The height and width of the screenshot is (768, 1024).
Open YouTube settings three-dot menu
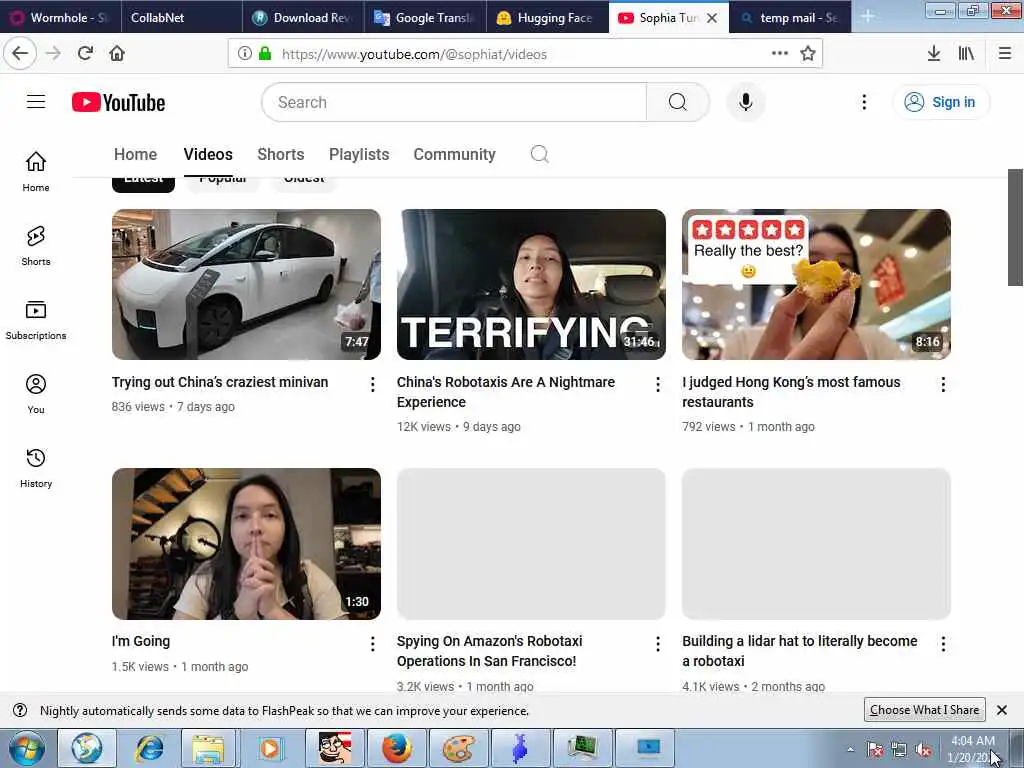tap(864, 102)
